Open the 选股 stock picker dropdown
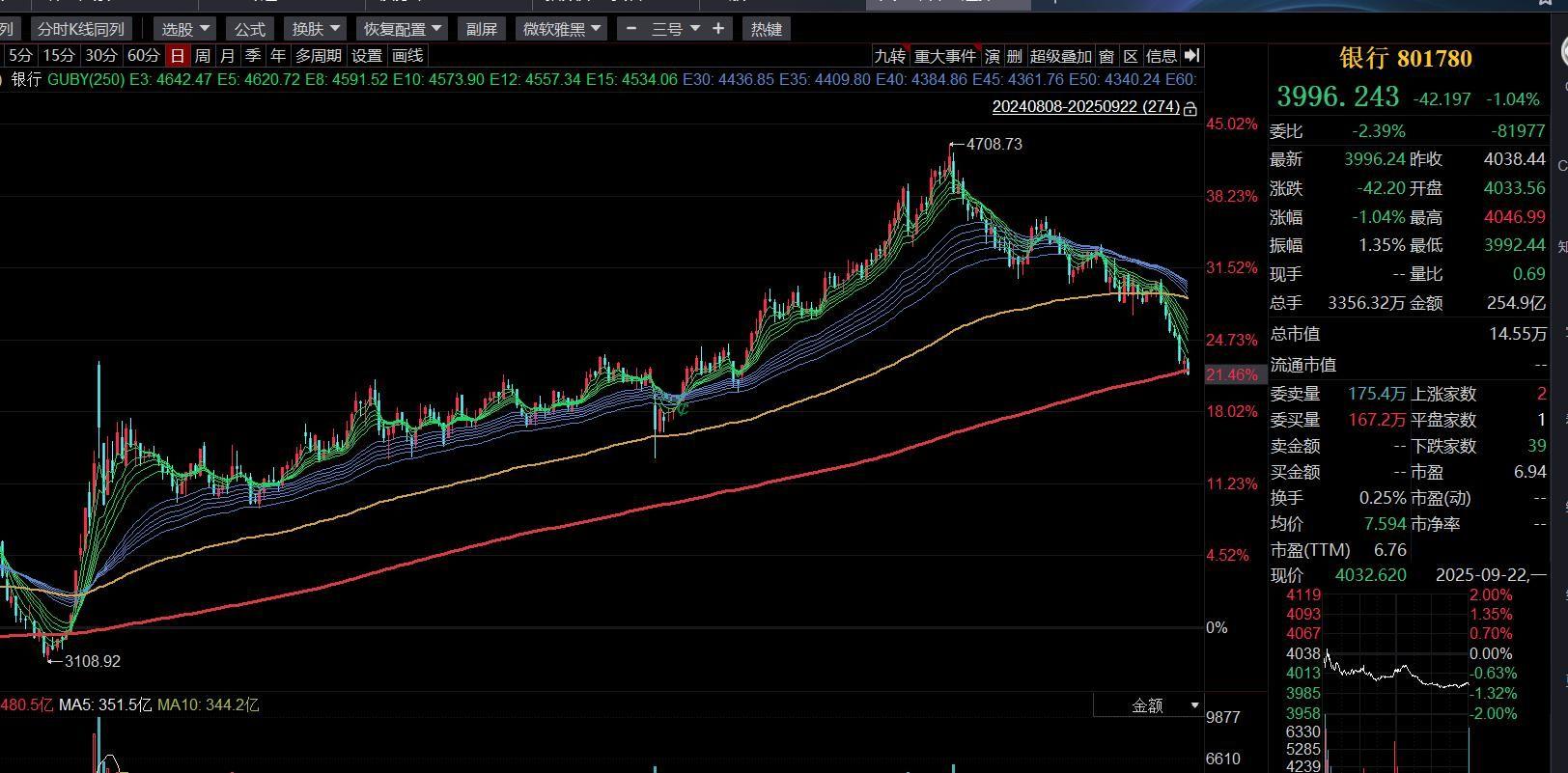This screenshot has height=773, width=1568. tap(185, 29)
